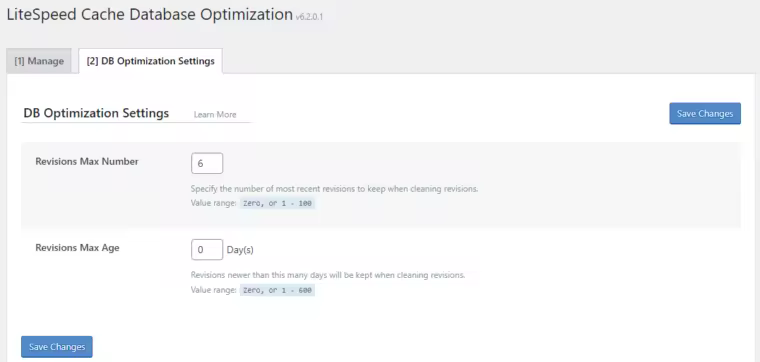Click the LiteSpeed Cache Database Optimization page title
760x362 pixels.
(150, 15)
